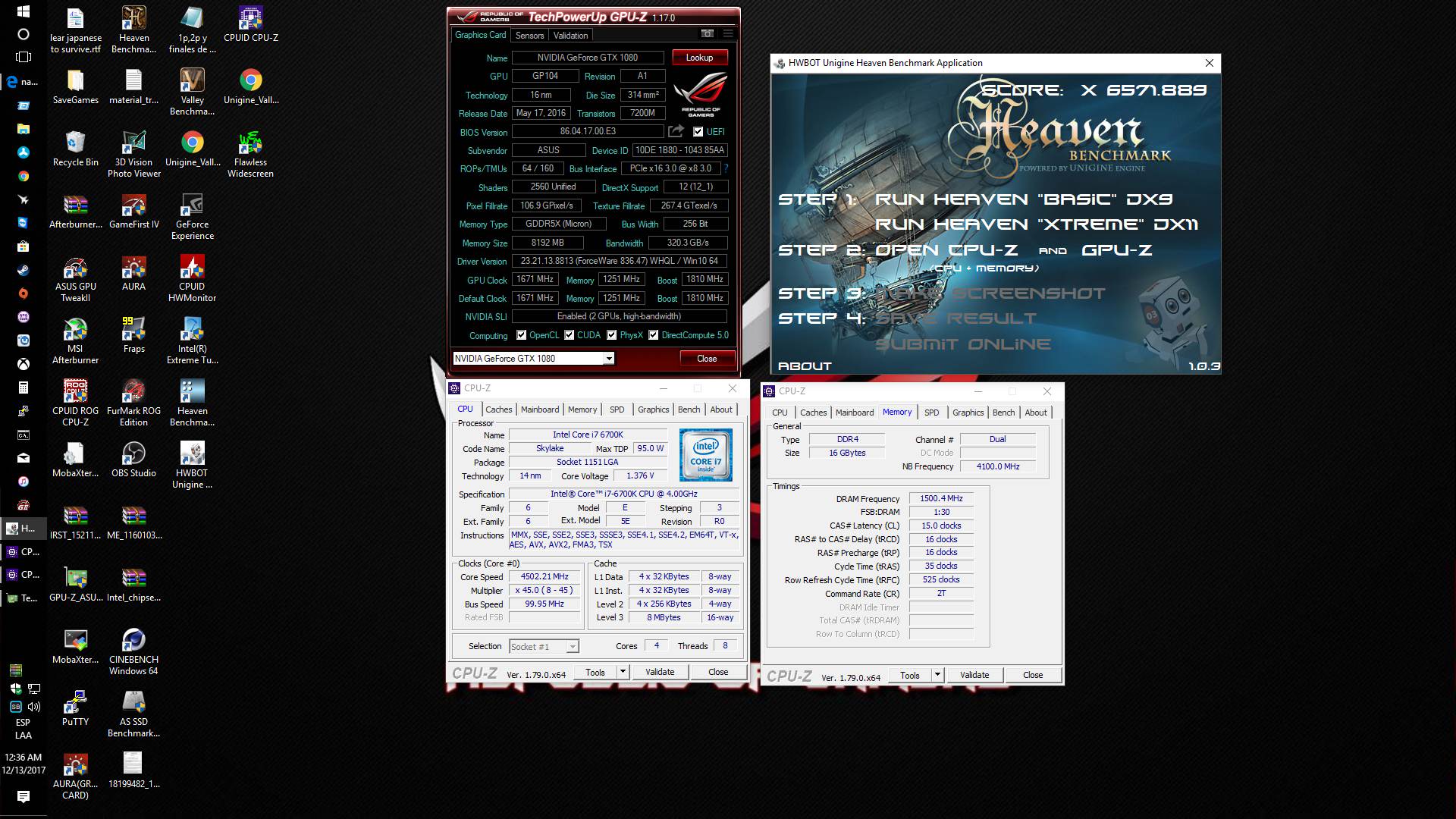1456x819 pixels.
Task: Open Mainboard tab in left CPU-Z window
Action: [x=540, y=409]
